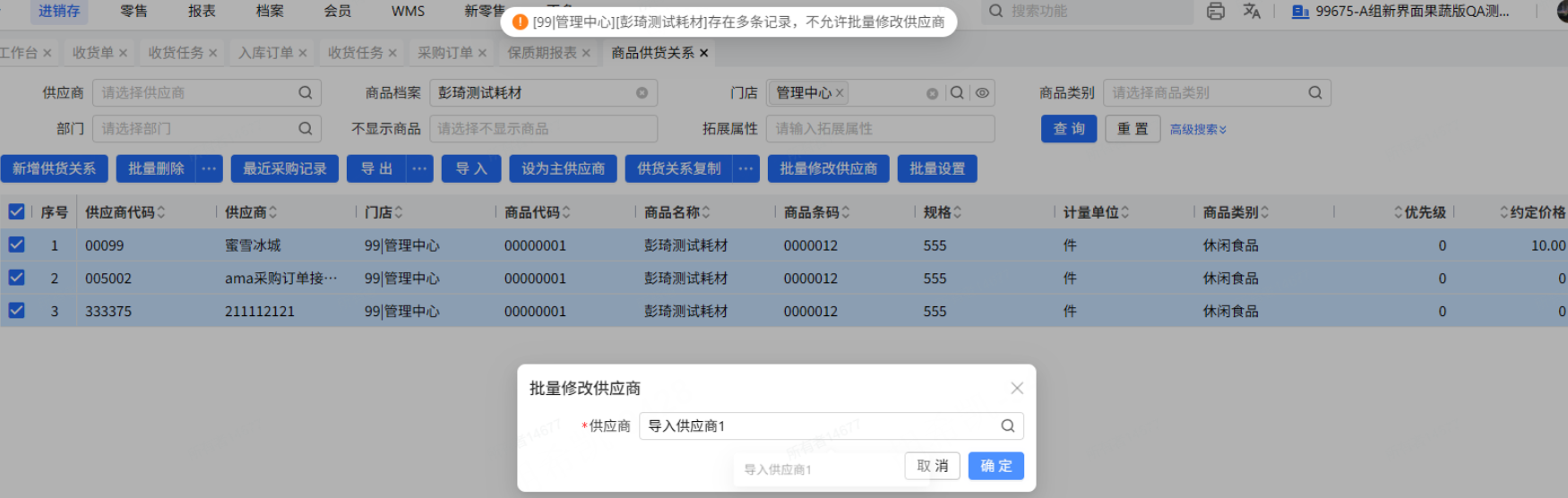
Task: Sort by 门店 column
Action: coord(399,212)
